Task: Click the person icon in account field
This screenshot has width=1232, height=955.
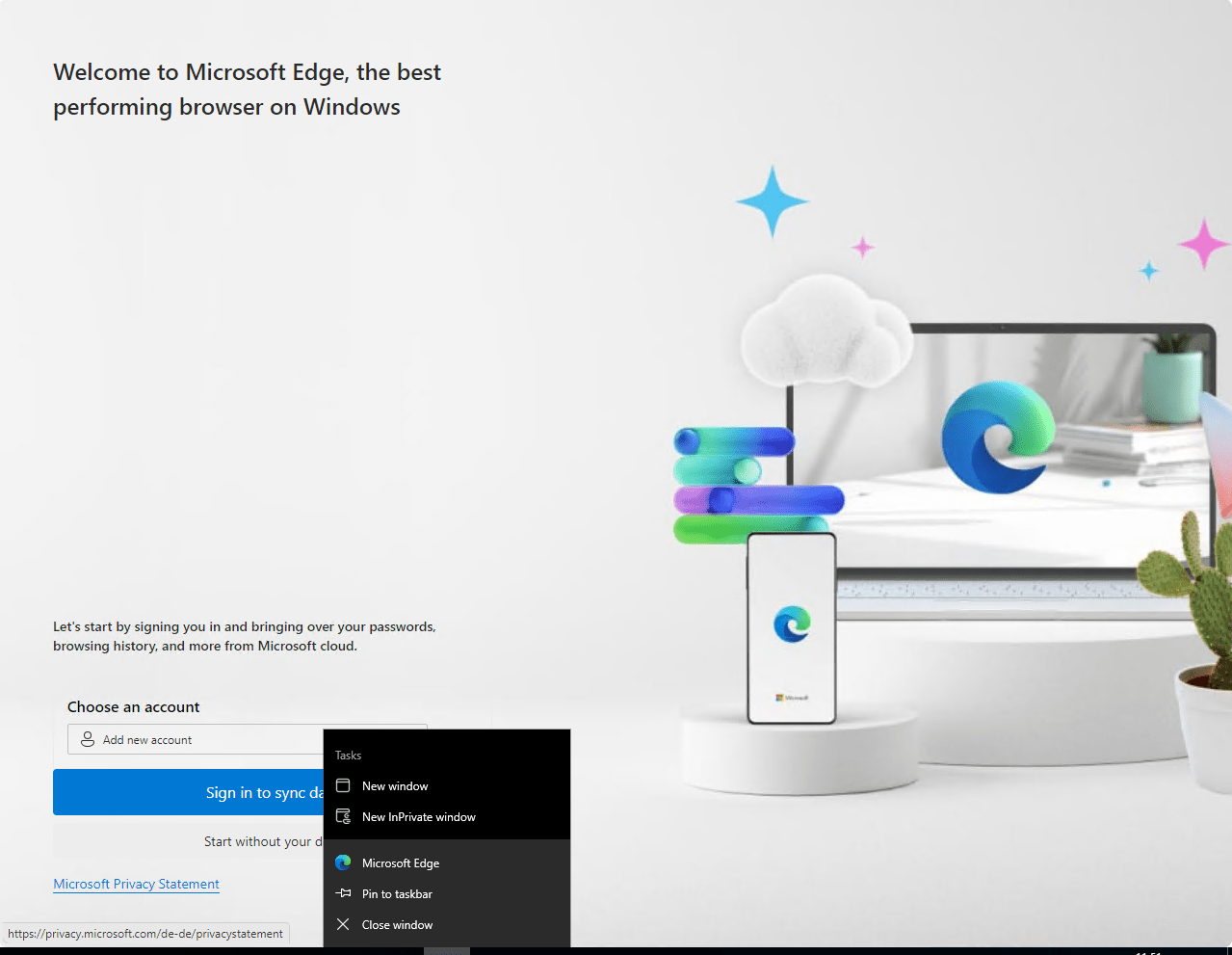Action: (88, 739)
